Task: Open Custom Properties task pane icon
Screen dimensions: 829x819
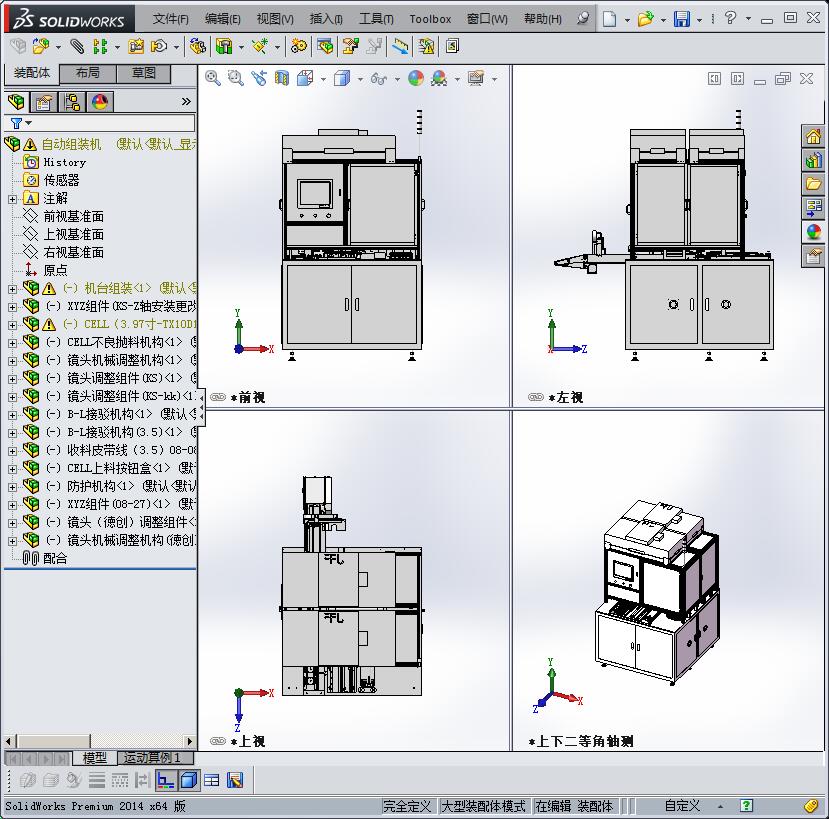Action: [813, 256]
